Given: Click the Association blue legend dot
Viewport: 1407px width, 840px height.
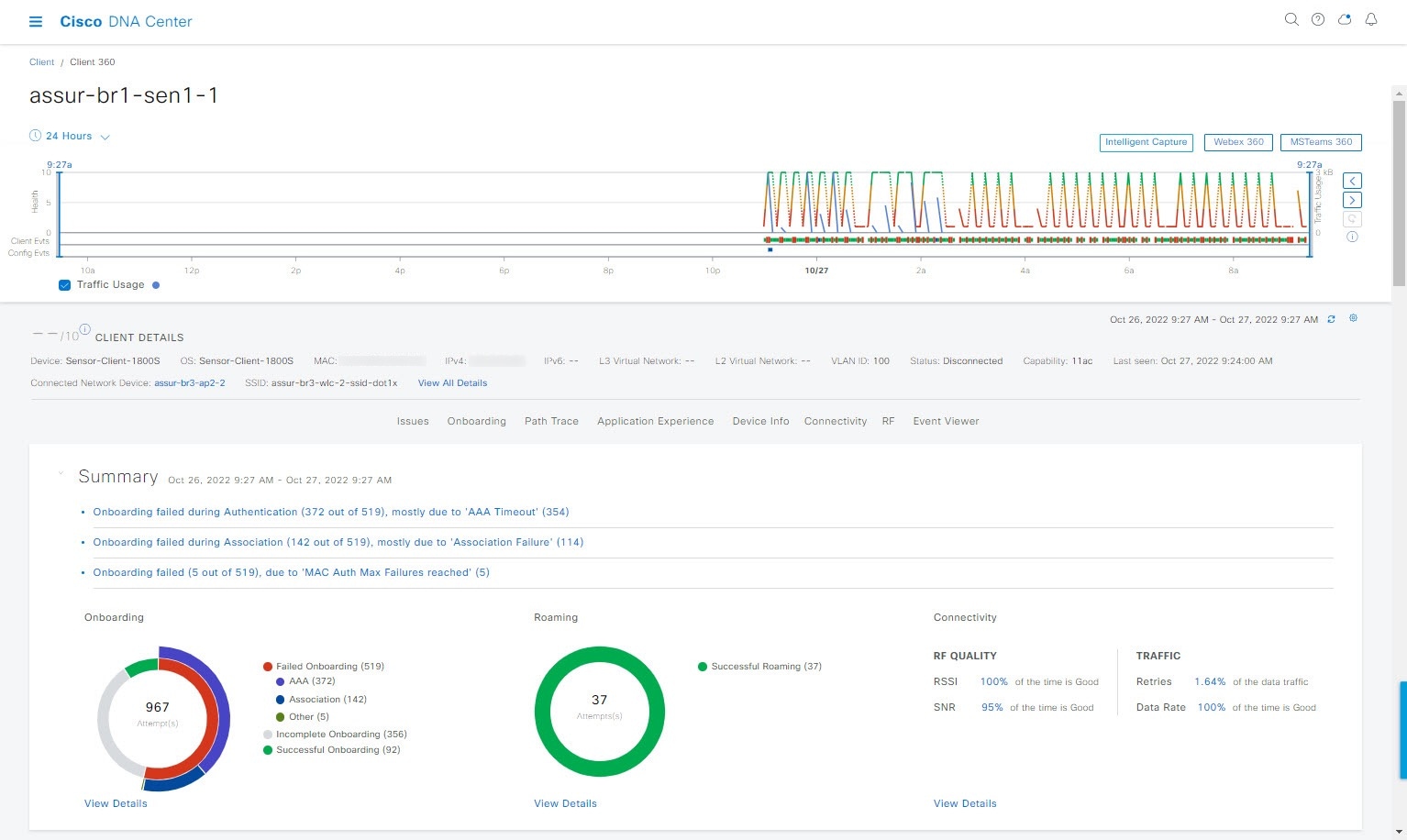Looking at the screenshot, I should pos(281,700).
